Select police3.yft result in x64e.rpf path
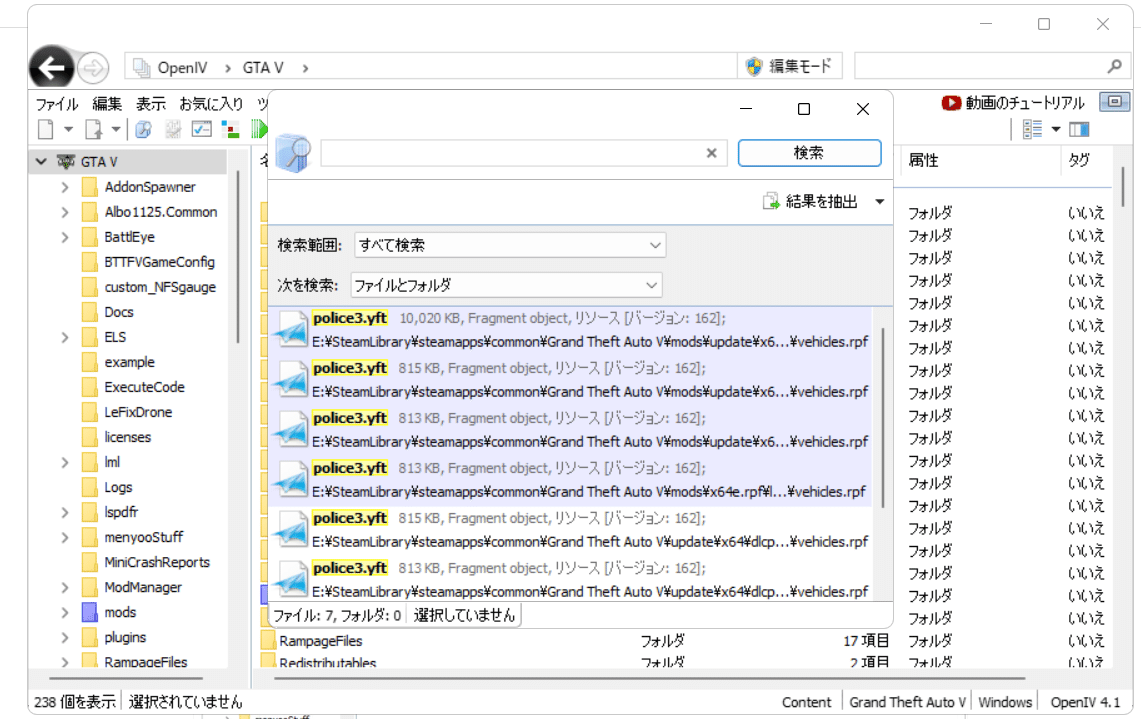Image resolution: width=1141 pixels, height=719 pixels. [570, 480]
